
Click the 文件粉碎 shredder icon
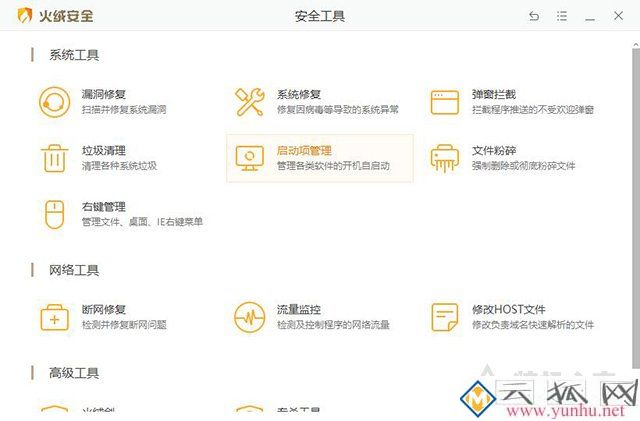[x=444, y=158]
